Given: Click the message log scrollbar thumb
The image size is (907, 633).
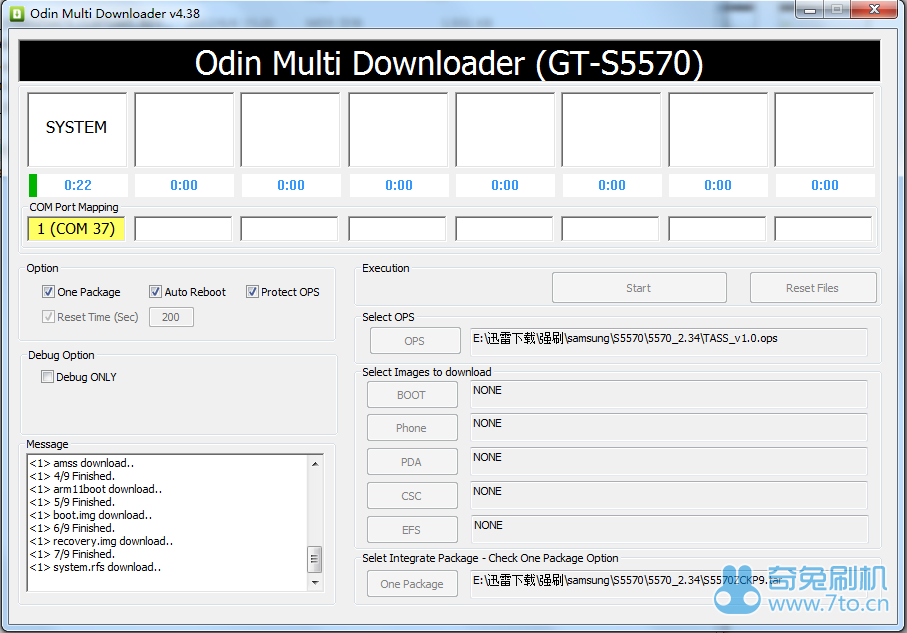Looking at the screenshot, I should pyautogui.click(x=315, y=559).
